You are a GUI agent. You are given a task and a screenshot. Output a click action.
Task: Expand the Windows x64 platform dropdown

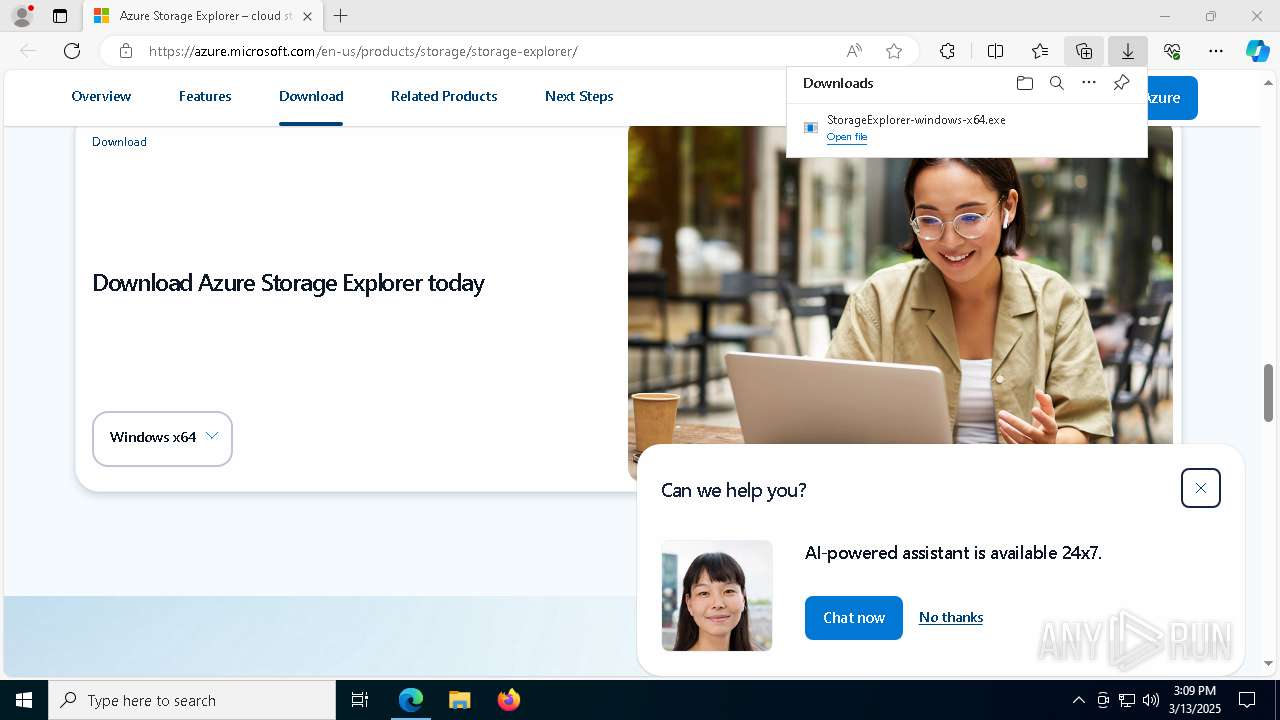tap(162, 438)
